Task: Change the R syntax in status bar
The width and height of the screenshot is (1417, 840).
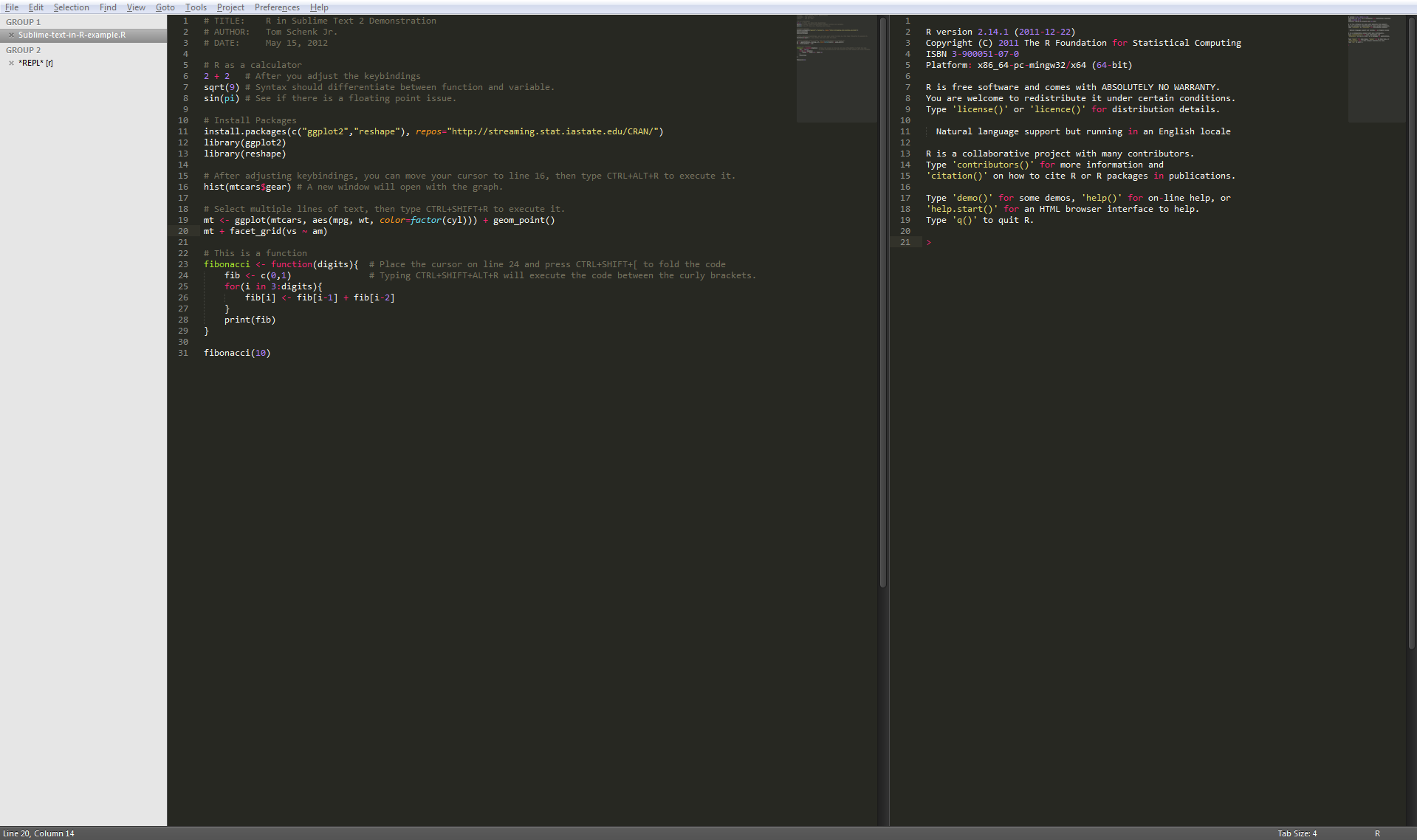Action: (x=1377, y=833)
